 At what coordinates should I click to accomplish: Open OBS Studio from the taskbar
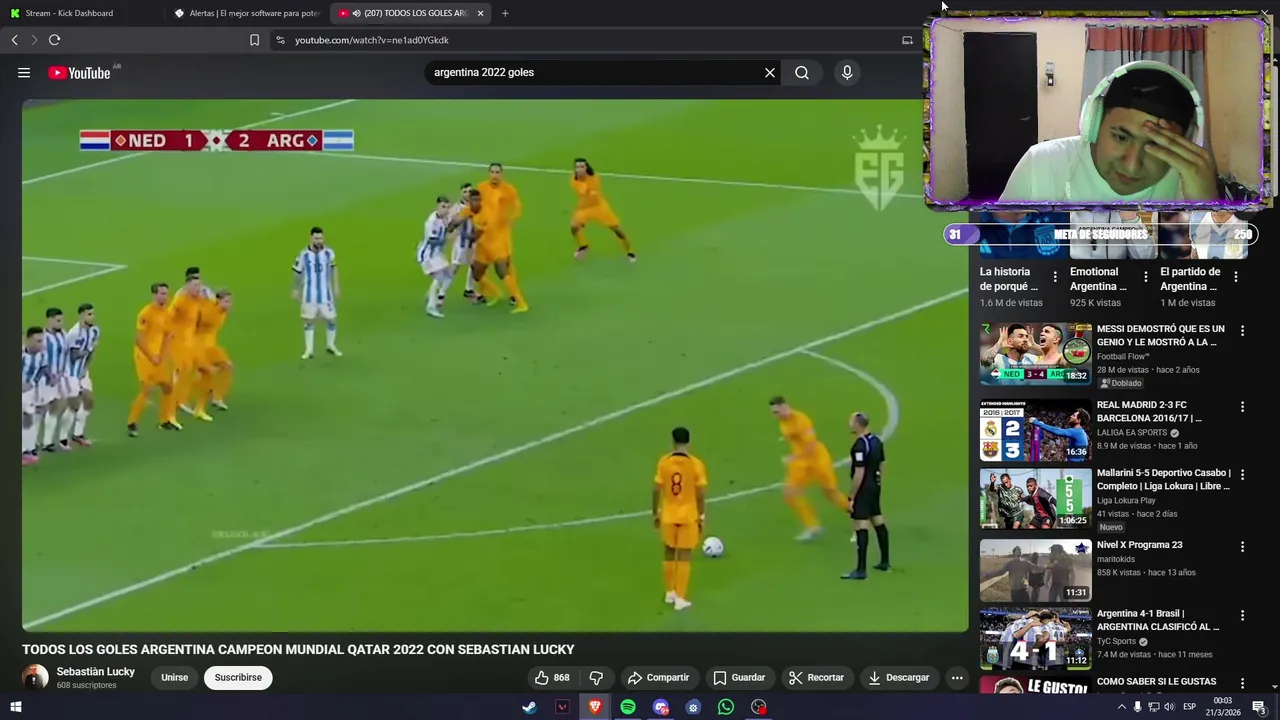coord(759,707)
